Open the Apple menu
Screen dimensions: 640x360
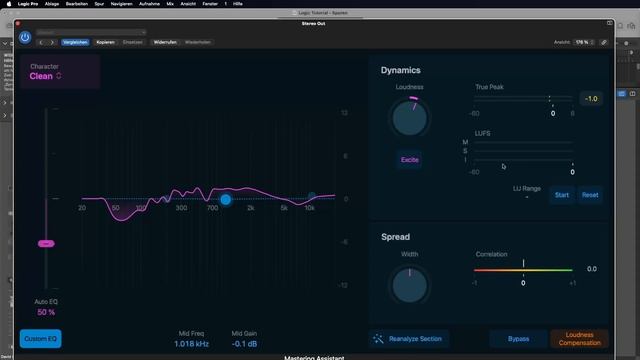(x=9, y=4)
